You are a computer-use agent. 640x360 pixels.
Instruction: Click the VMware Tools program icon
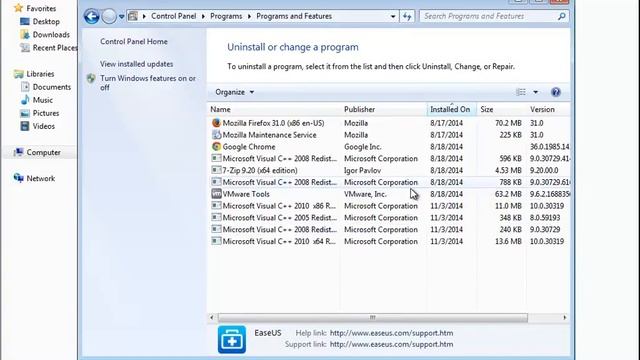click(216, 194)
